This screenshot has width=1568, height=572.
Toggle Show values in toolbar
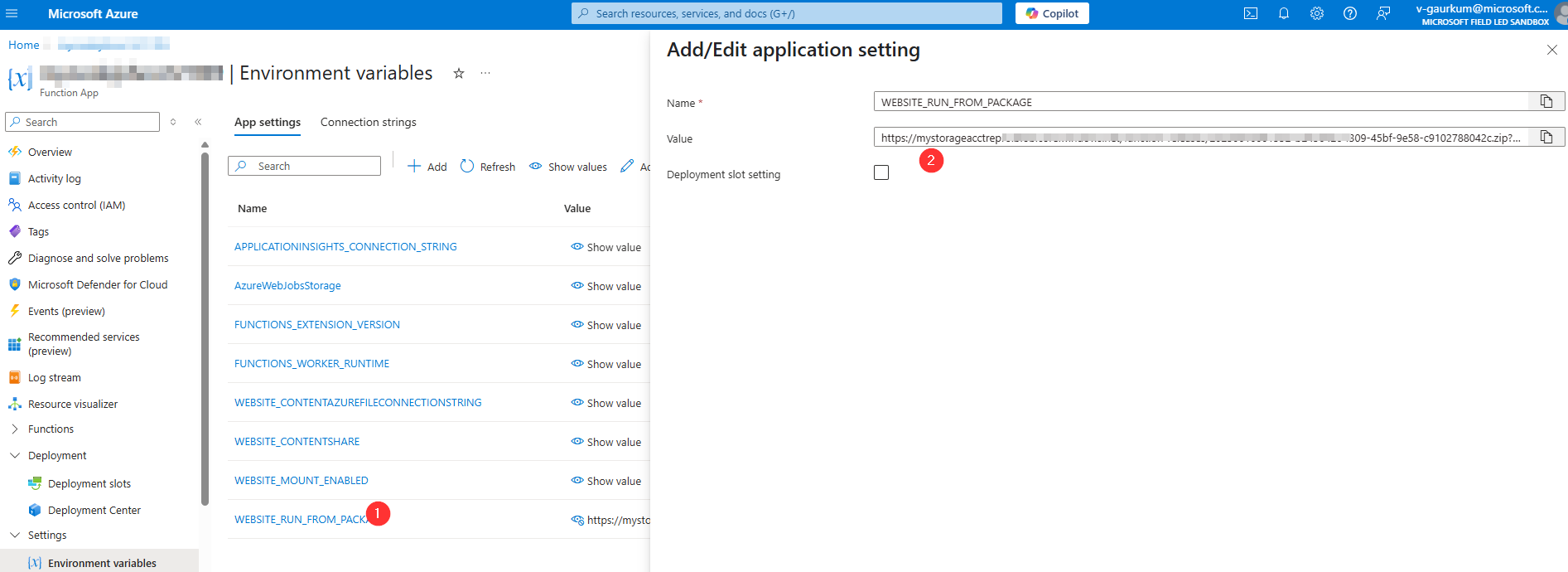click(568, 167)
